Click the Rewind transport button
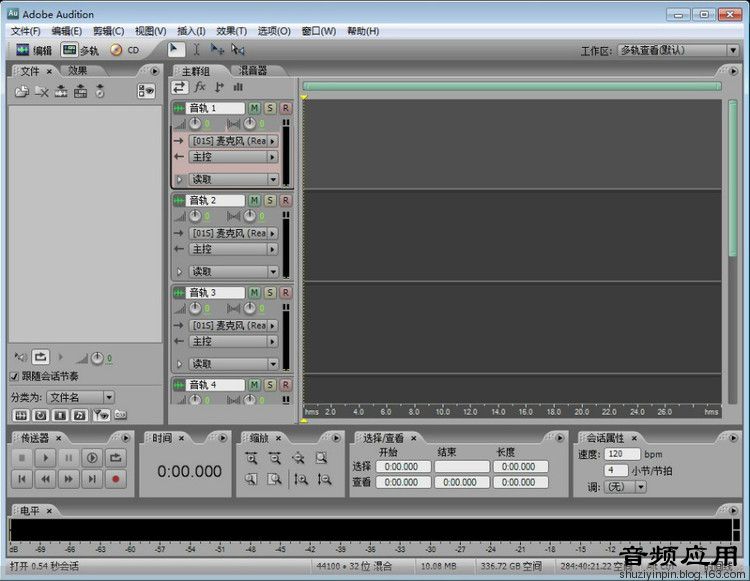The width and height of the screenshot is (750, 581). [45, 479]
